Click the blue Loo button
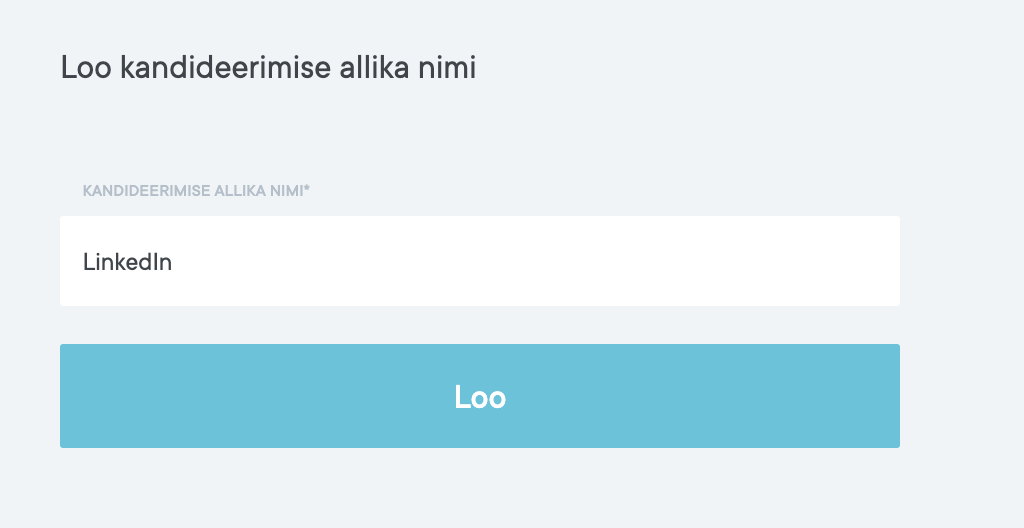The image size is (1024, 528). click(480, 396)
